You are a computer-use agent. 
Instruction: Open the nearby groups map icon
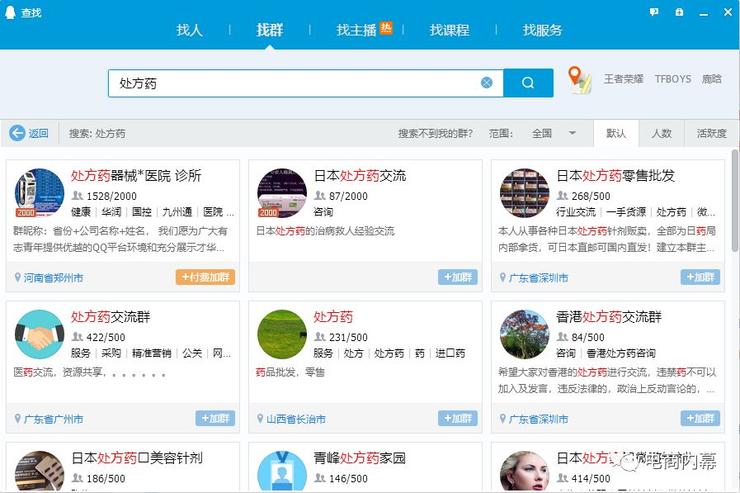[x=579, y=79]
